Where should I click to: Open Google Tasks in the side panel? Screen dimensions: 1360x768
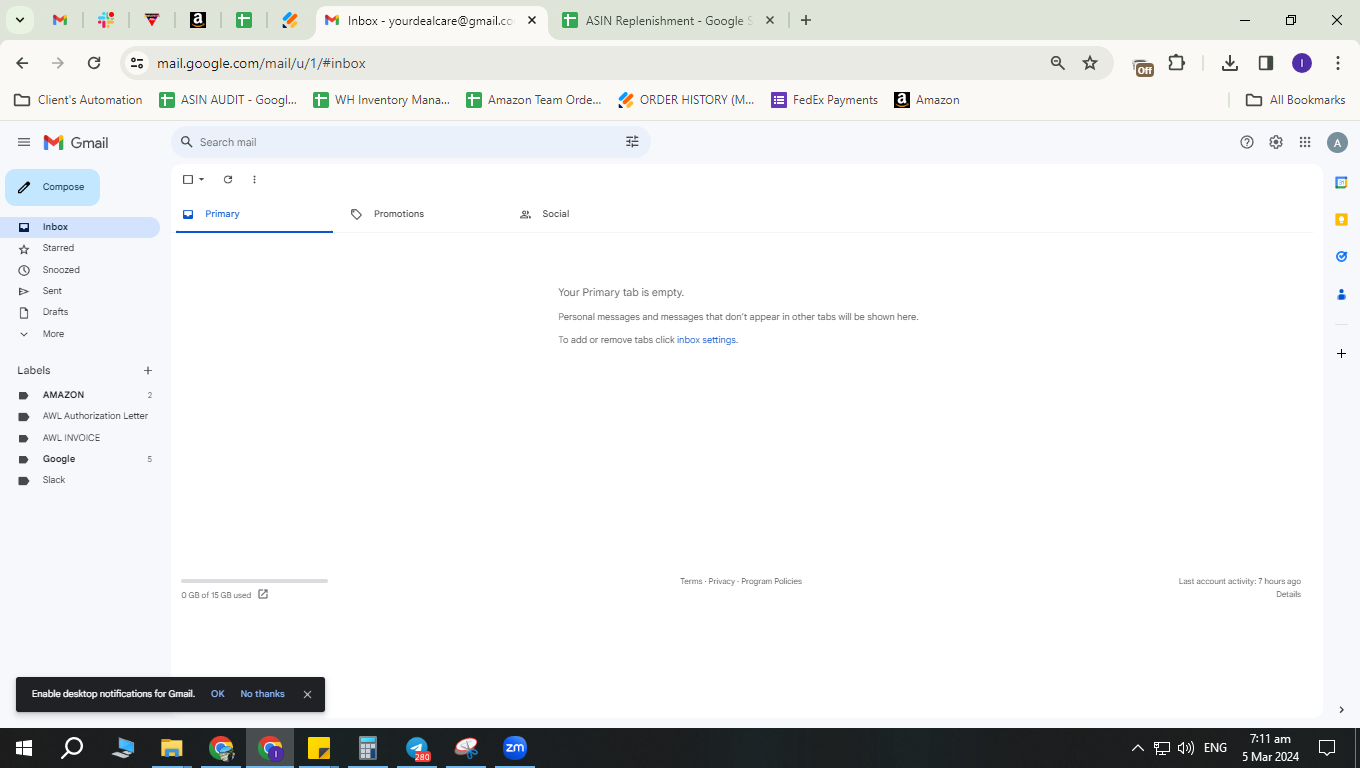tap(1341, 257)
